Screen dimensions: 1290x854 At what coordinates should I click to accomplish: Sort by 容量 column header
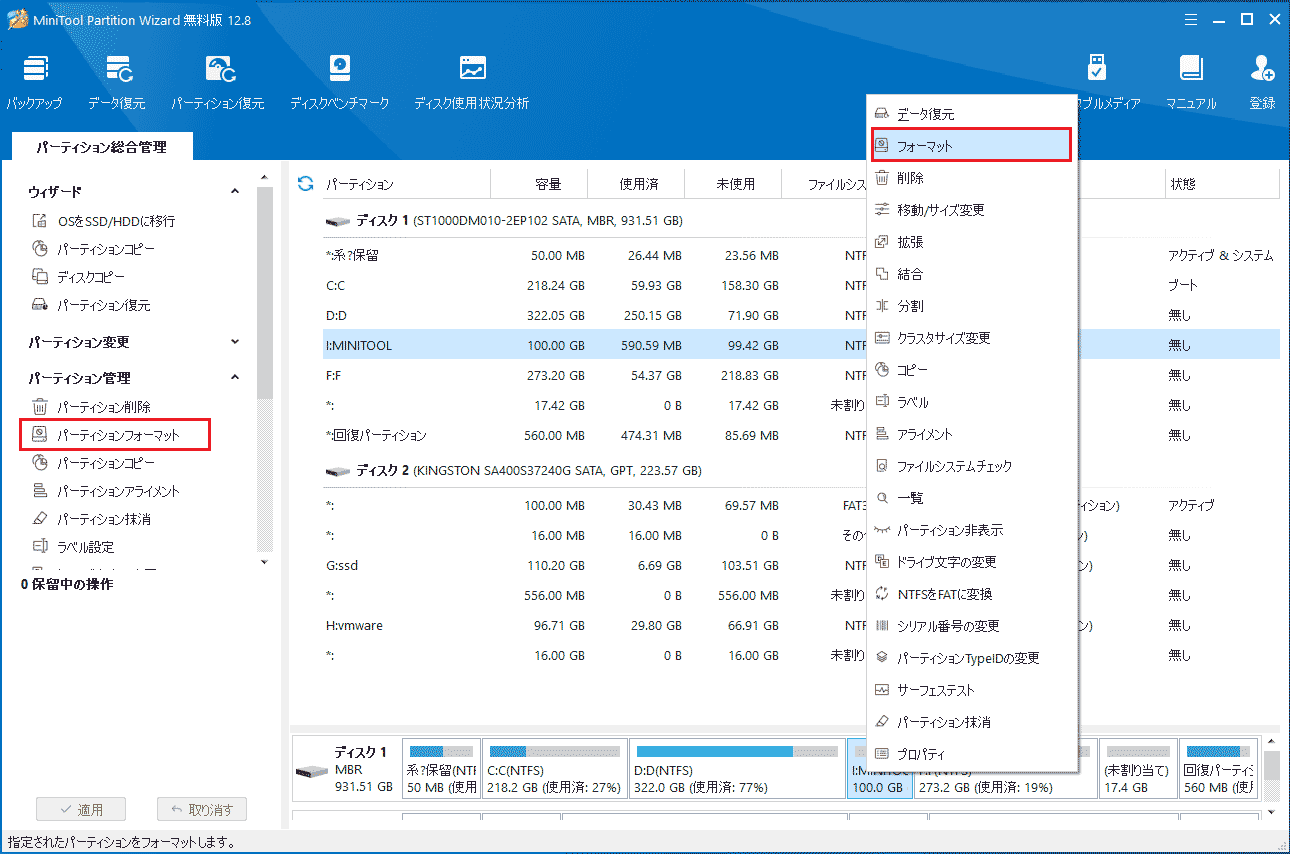(x=539, y=184)
